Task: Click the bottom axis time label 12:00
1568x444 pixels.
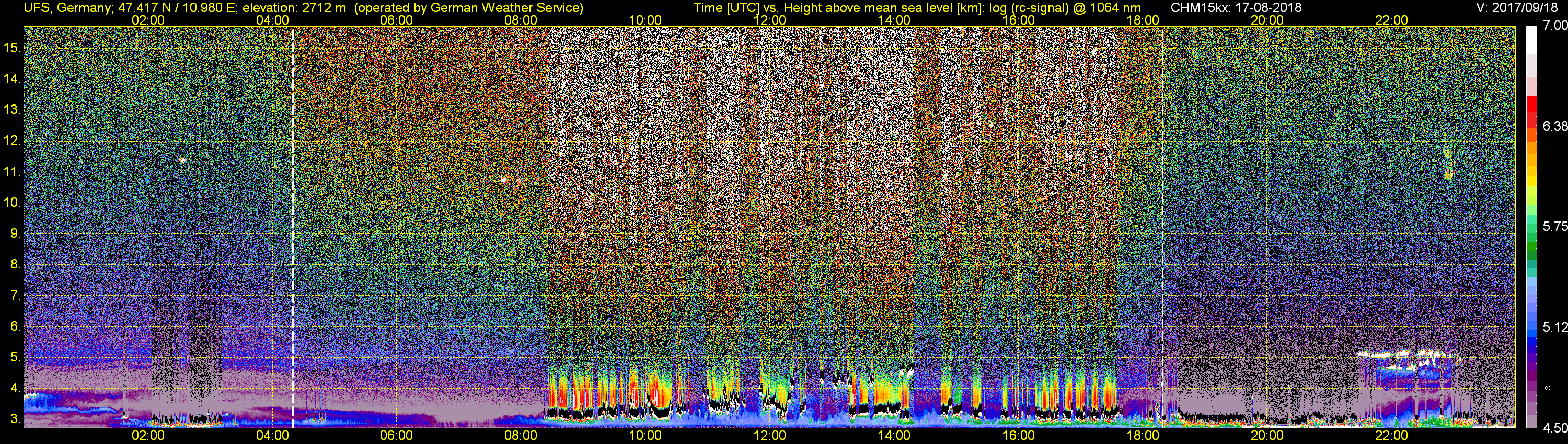Action: point(769,436)
